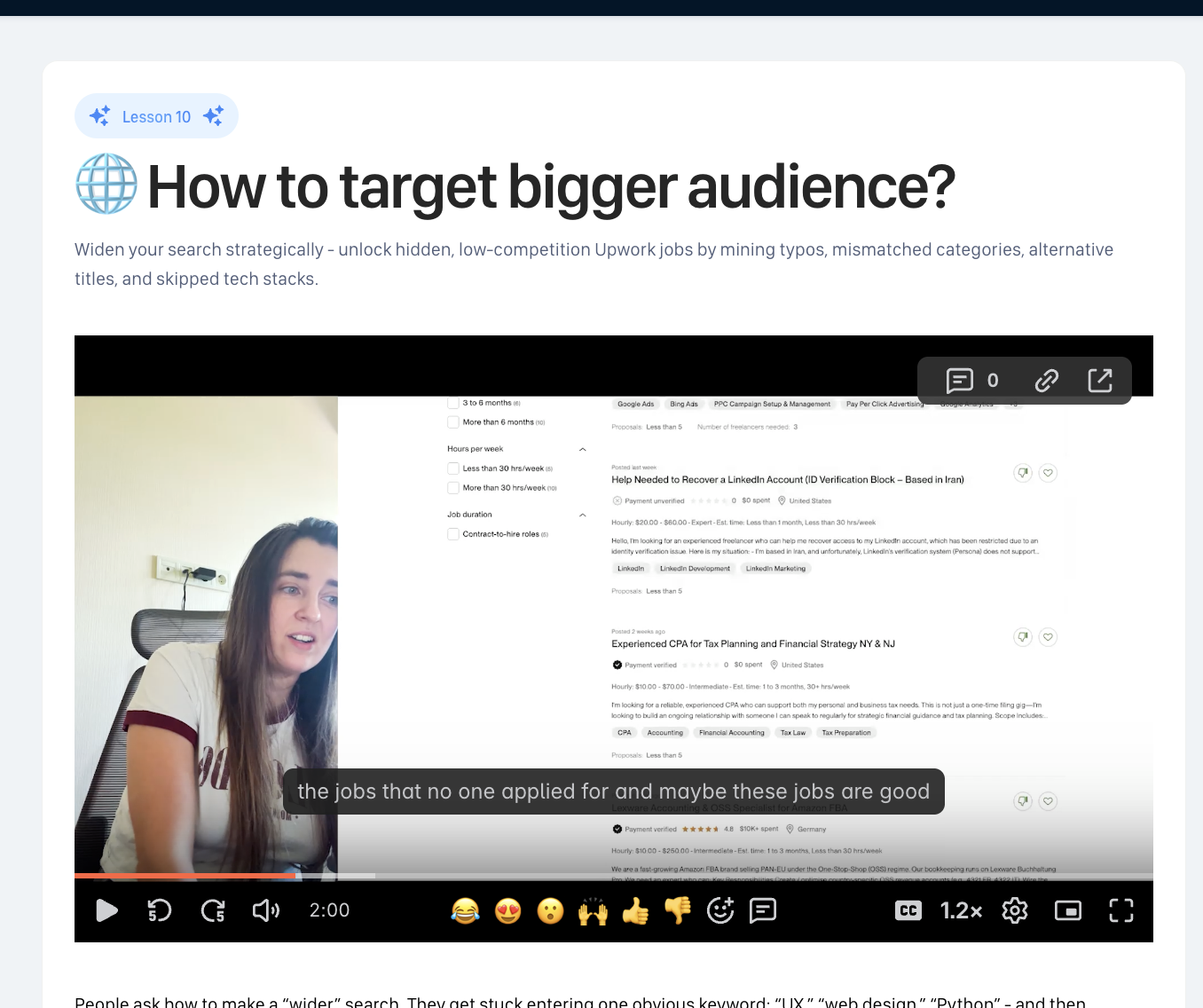
Task: Click 'LinkedIn Marketing' skill tag
Action: (x=776, y=569)
